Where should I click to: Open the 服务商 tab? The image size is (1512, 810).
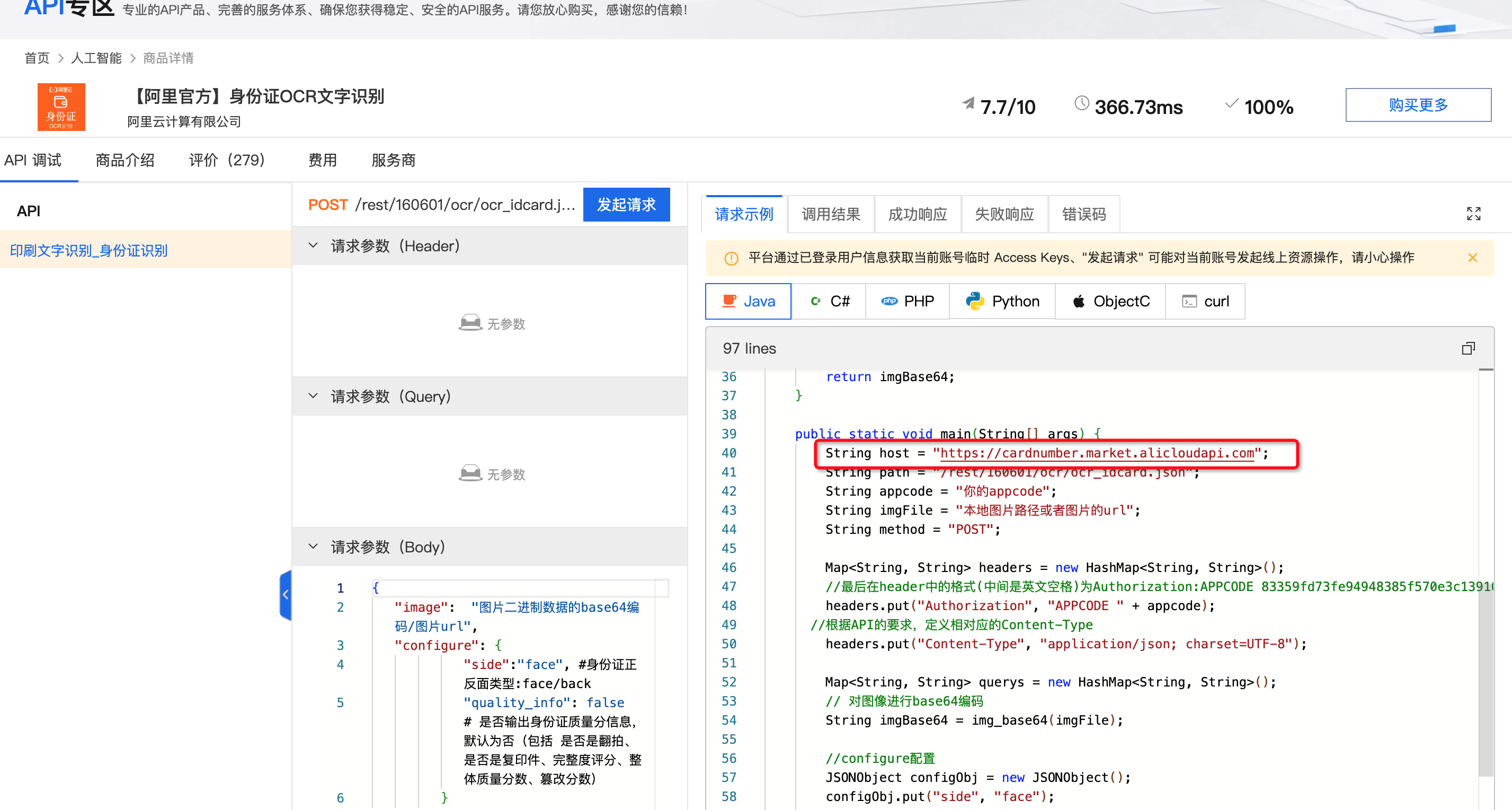[393, 160]
